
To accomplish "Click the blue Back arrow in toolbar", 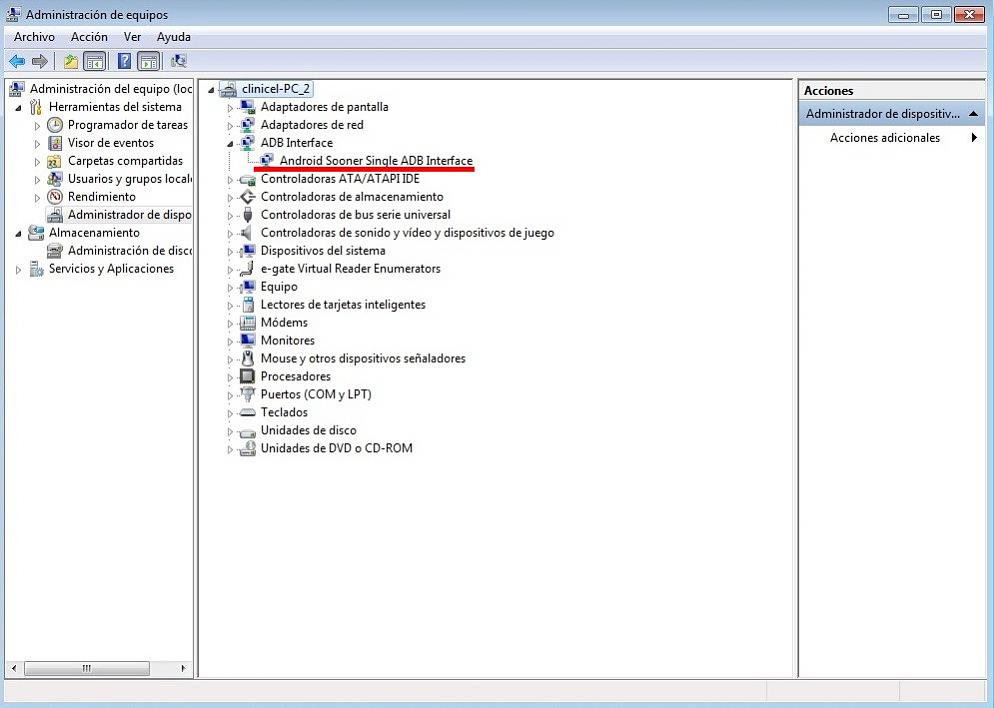I will tap(17, 61).
